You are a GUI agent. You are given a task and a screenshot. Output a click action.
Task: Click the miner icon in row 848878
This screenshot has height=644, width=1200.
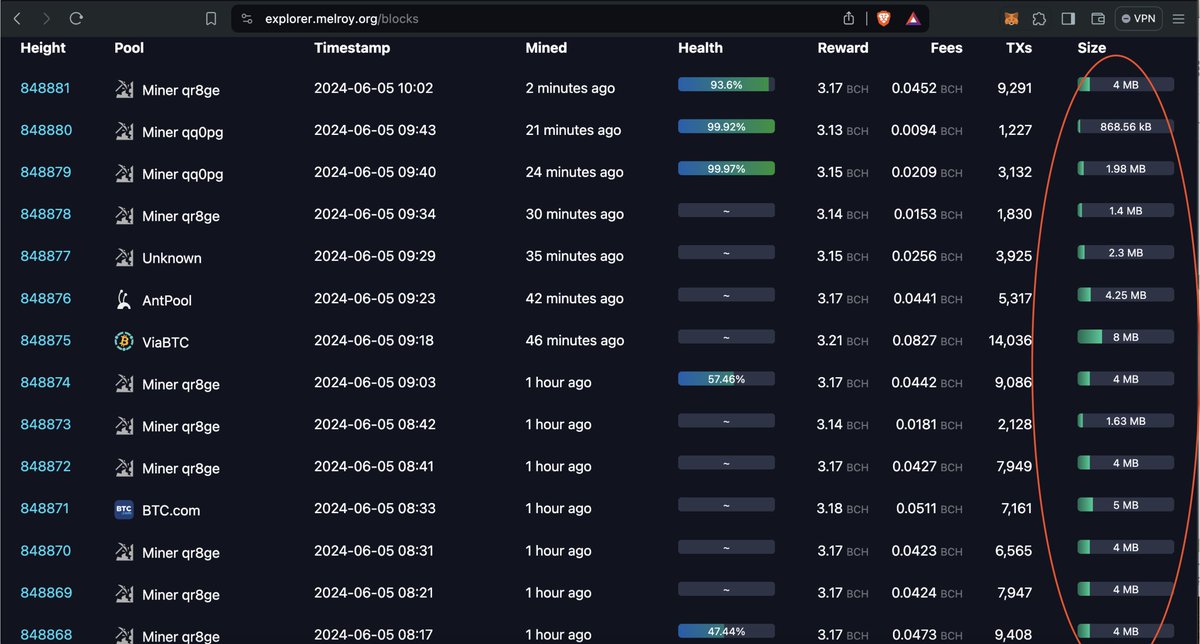pos(124,215)
